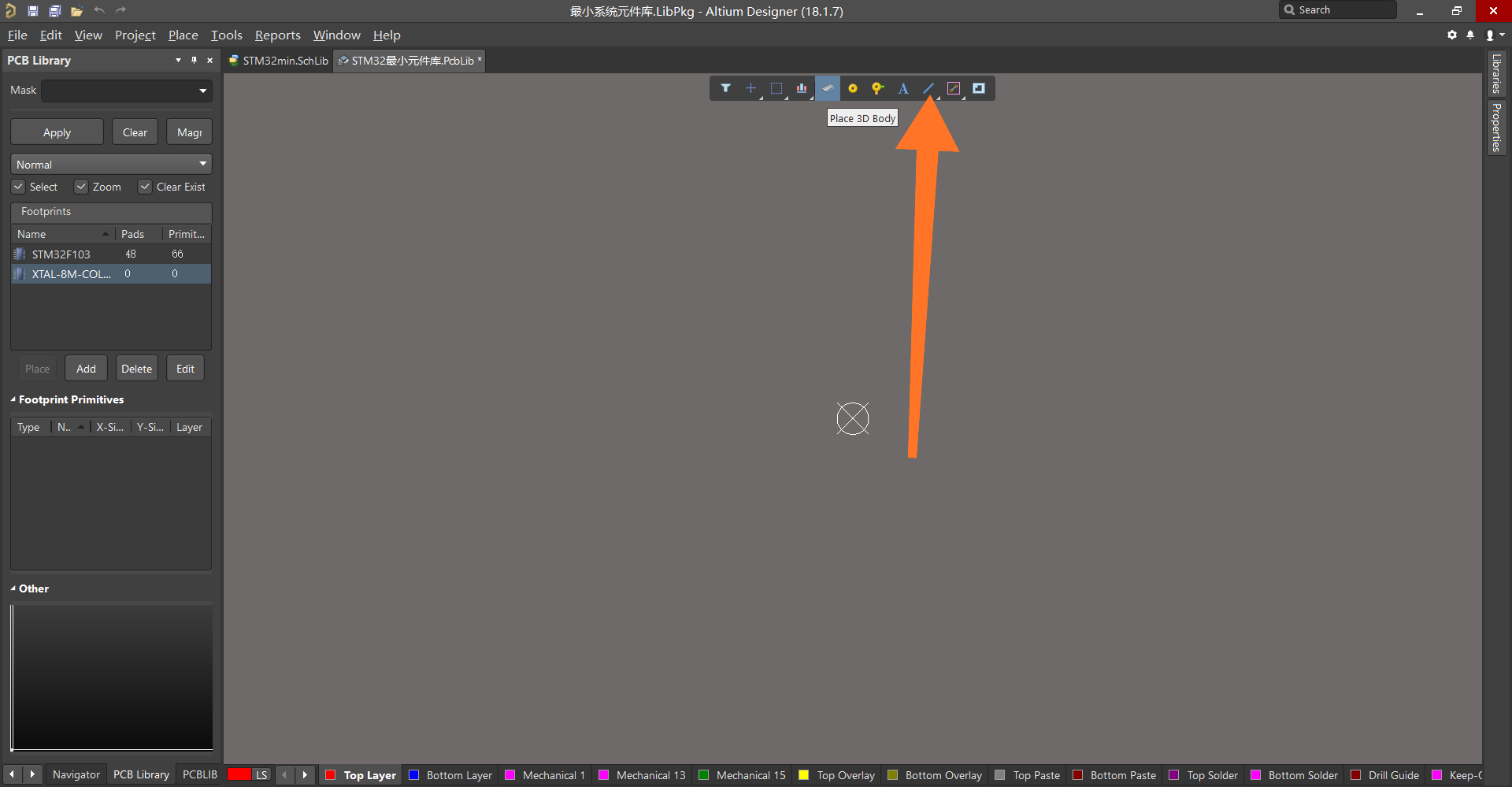The width and height of the screenshot is (1512, 787).
Task: Click the Save All documents icon
Action: click(54, 11)
